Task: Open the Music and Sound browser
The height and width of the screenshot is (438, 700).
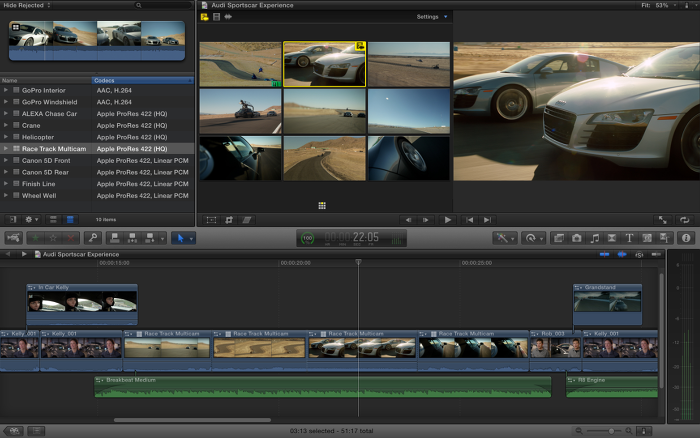Action: pos(594,238)
